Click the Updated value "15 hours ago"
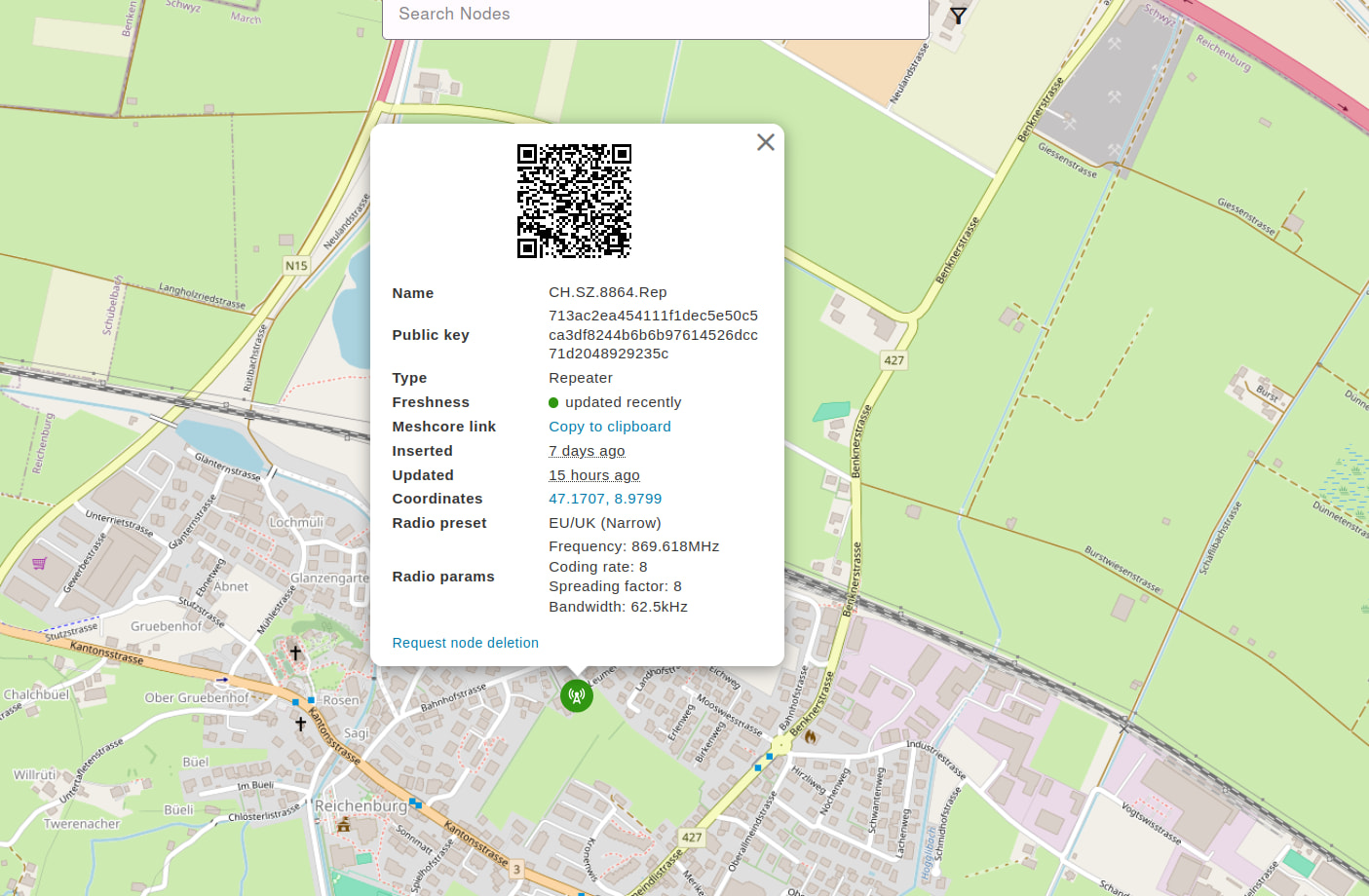Image resolution: width=1369 pixels, height=896 pixels. click(x=594, y=475)
